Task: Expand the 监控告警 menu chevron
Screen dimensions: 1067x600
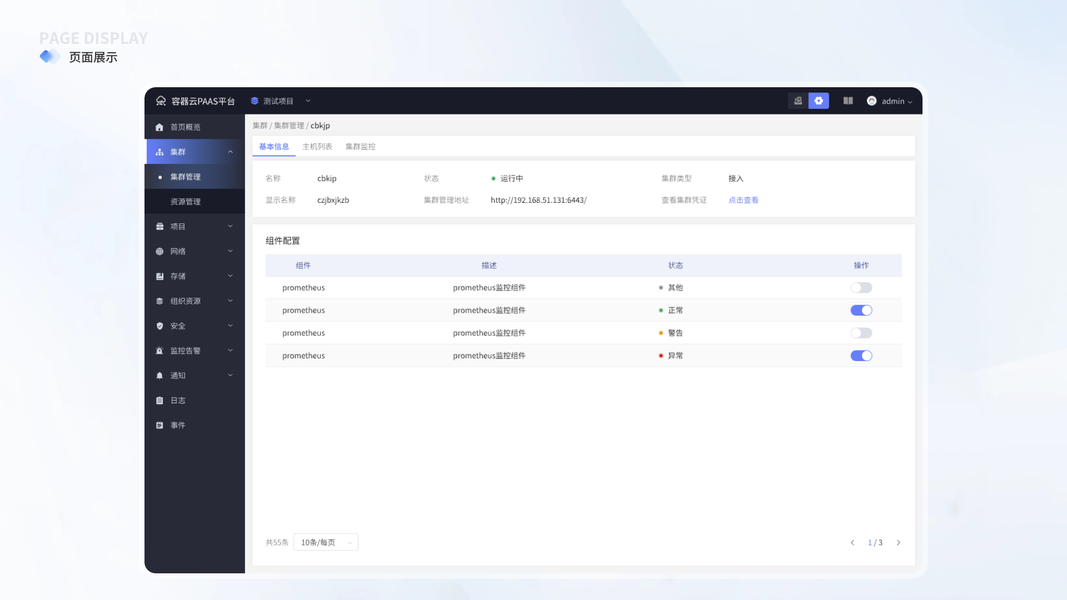Action: click(x=230, y=350)
